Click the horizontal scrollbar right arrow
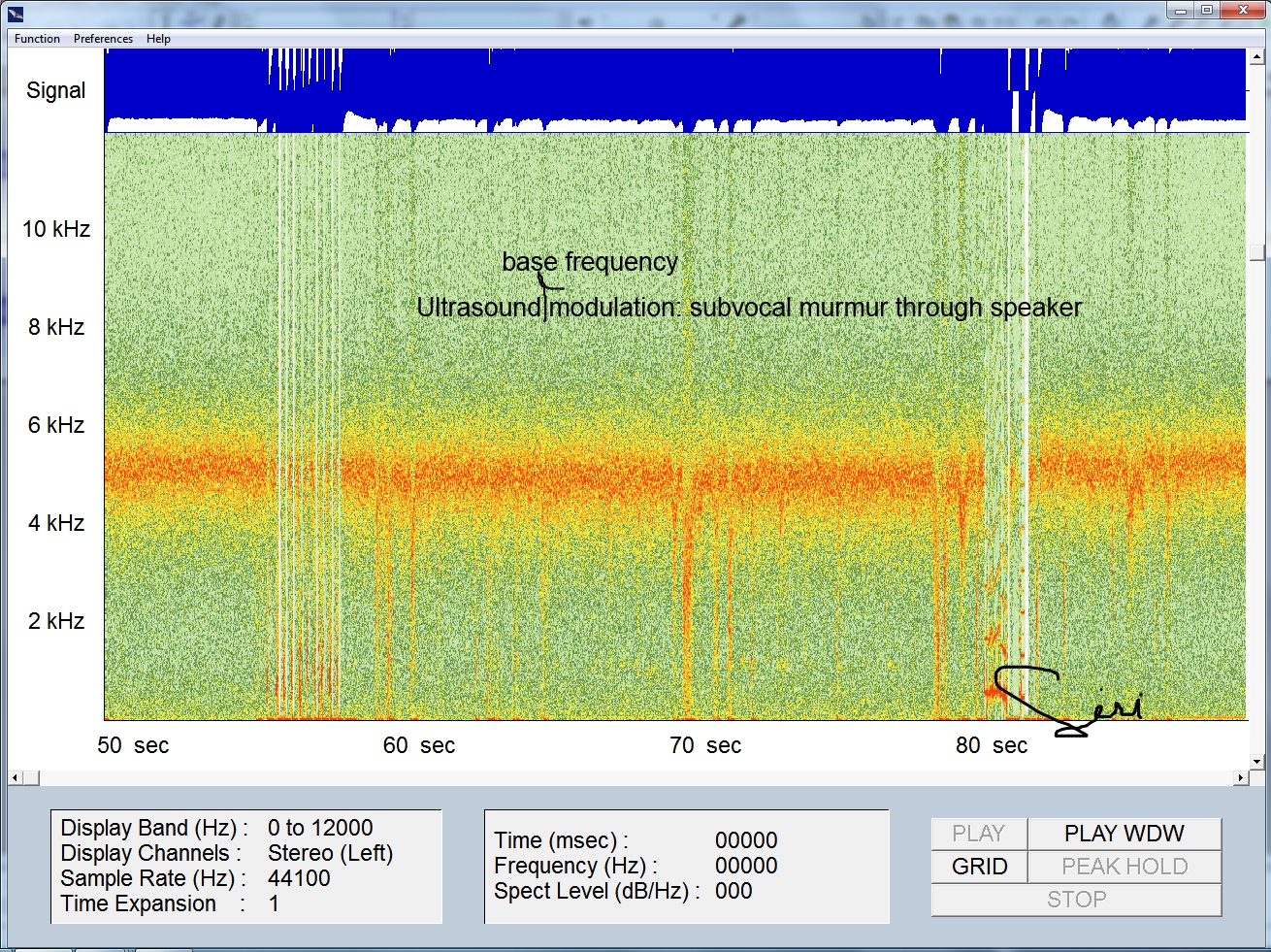This screenshot has height=952, width=1271. click(1240, 778)
